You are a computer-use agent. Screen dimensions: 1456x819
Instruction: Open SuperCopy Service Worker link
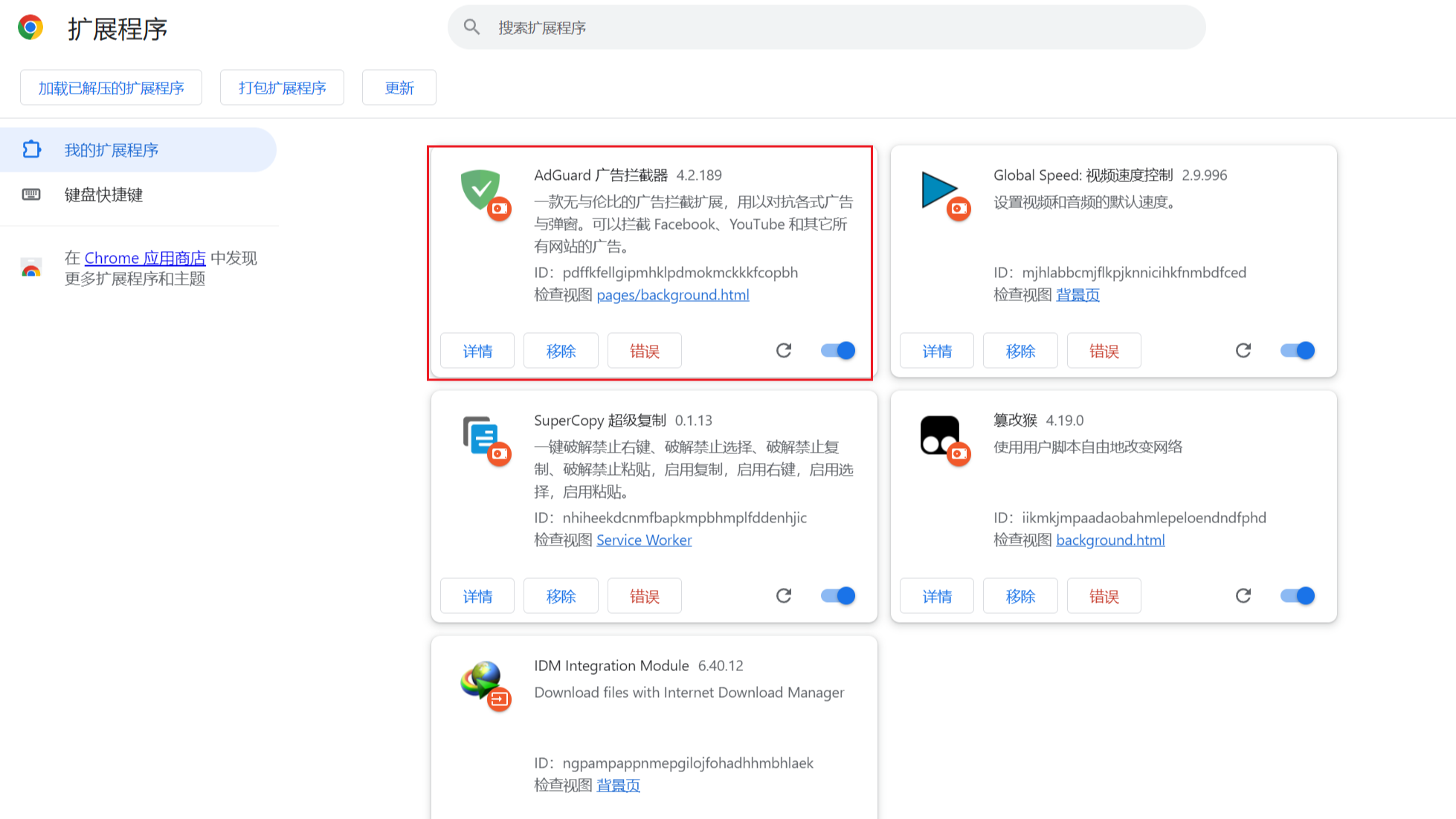644,540
